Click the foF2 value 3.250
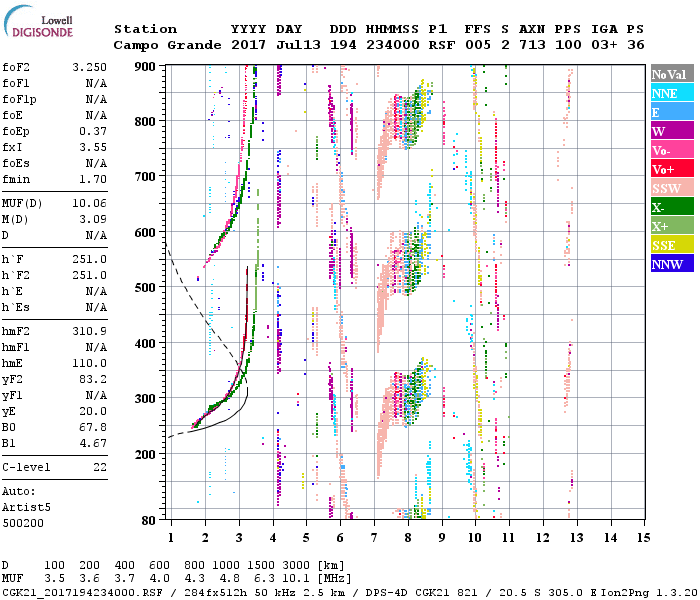Screen dimensions: 700x600 [89, 67]
